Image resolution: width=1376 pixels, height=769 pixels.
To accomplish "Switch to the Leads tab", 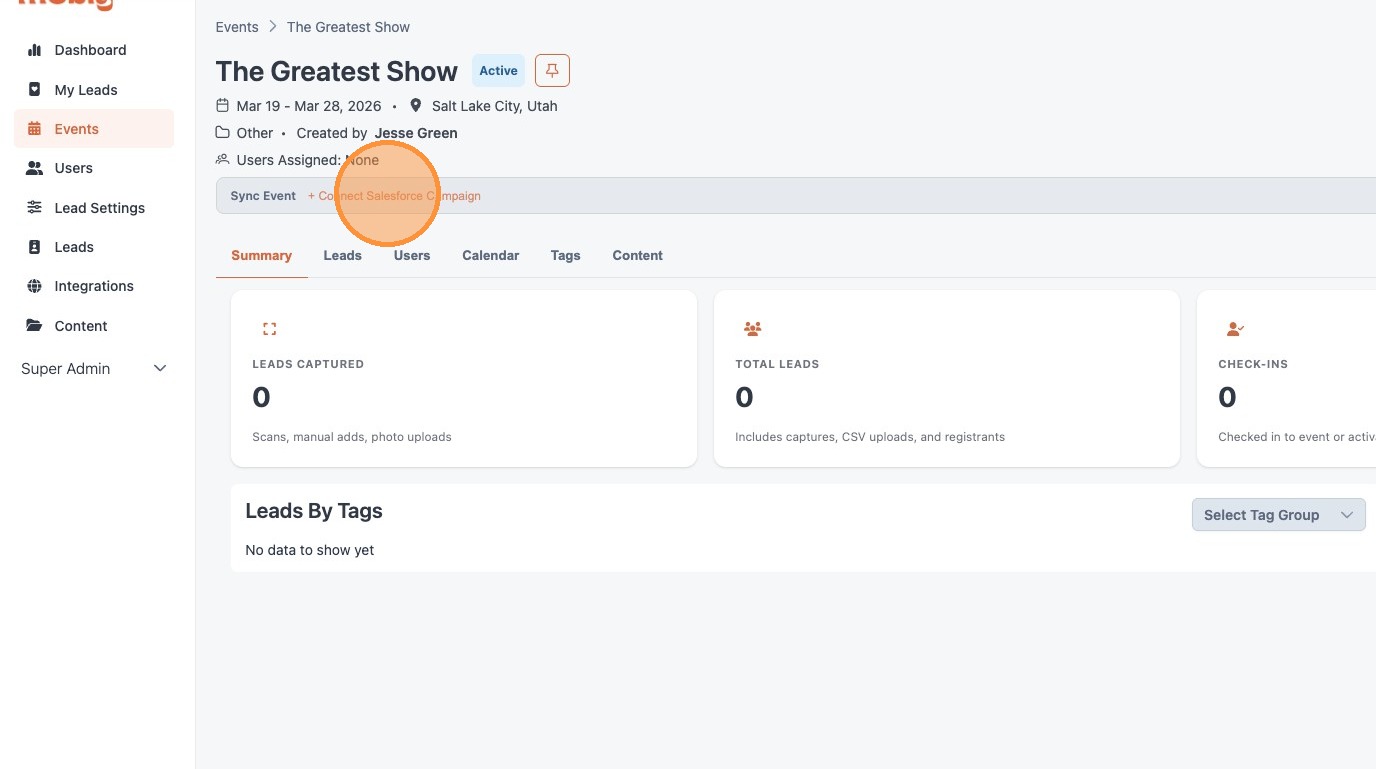I will click(x=342, y=256).
